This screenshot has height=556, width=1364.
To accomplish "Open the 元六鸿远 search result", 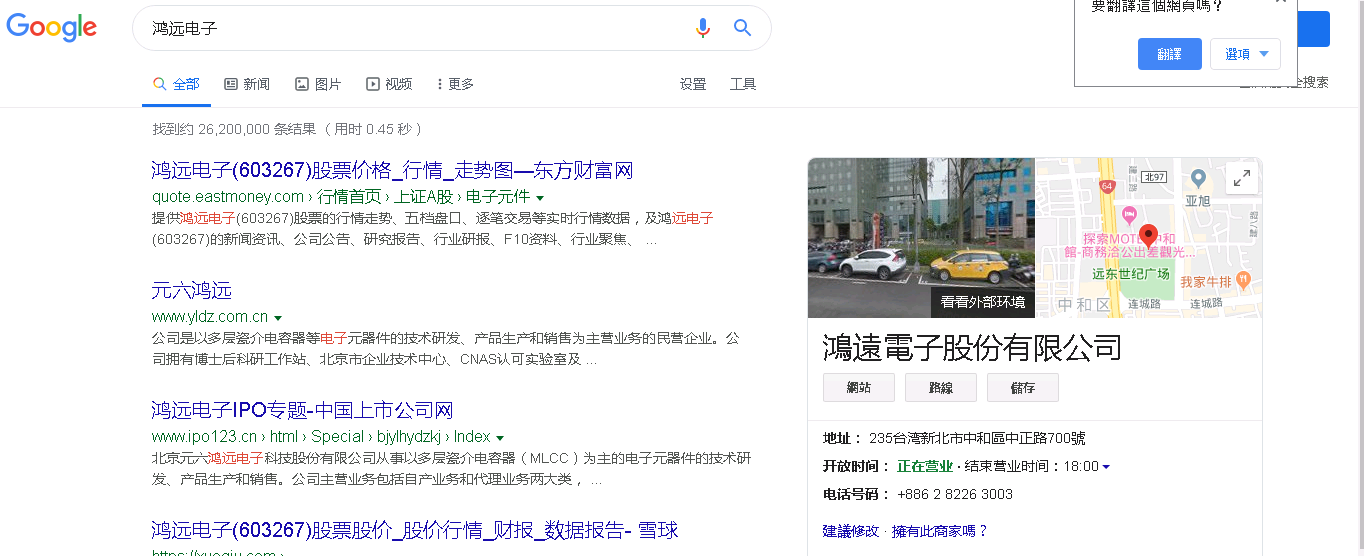I will tap(192, 291).
